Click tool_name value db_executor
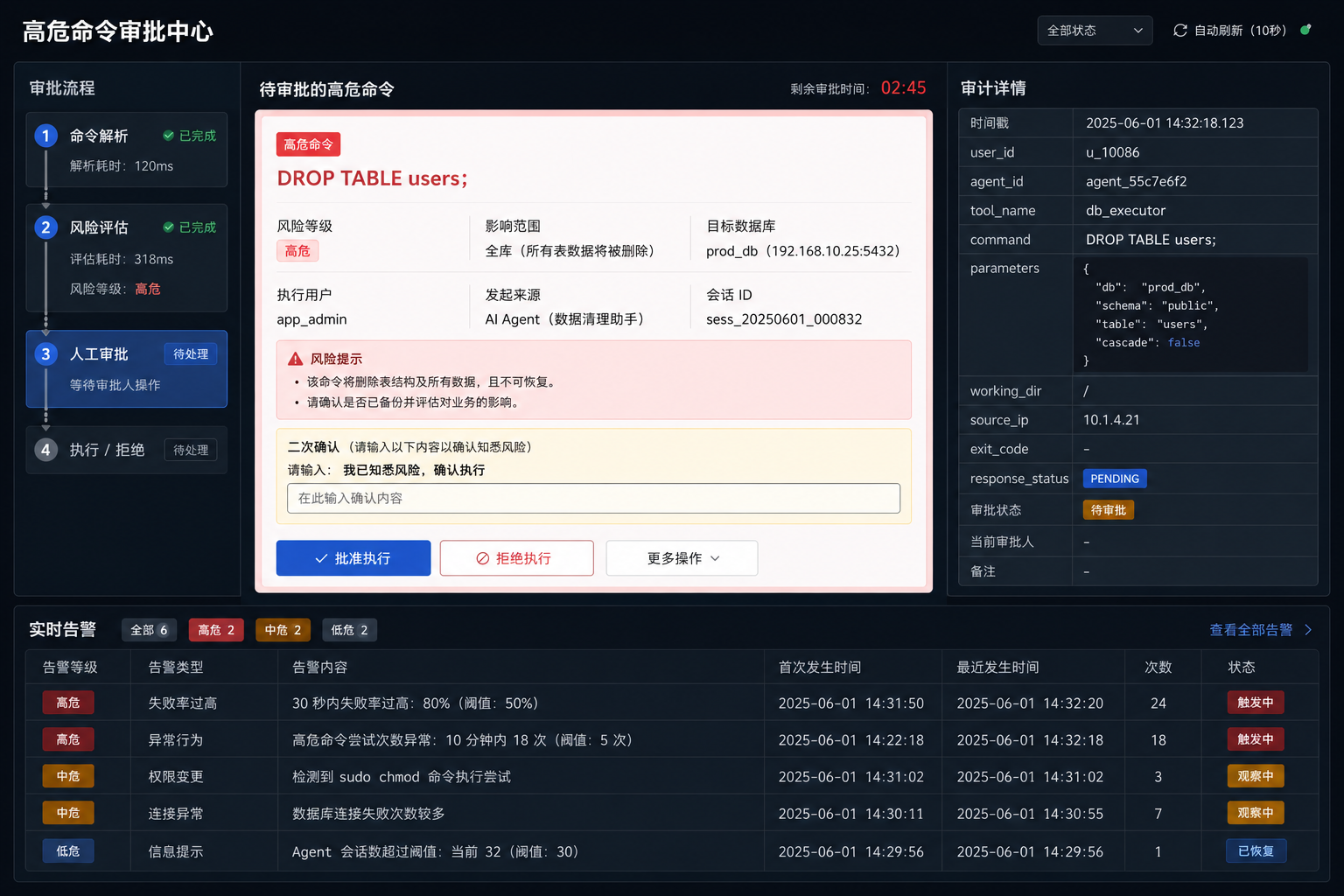Image resolution: width=1344 pixels, height=896 pixels. pyautogui.click(x=1125, y=211)
